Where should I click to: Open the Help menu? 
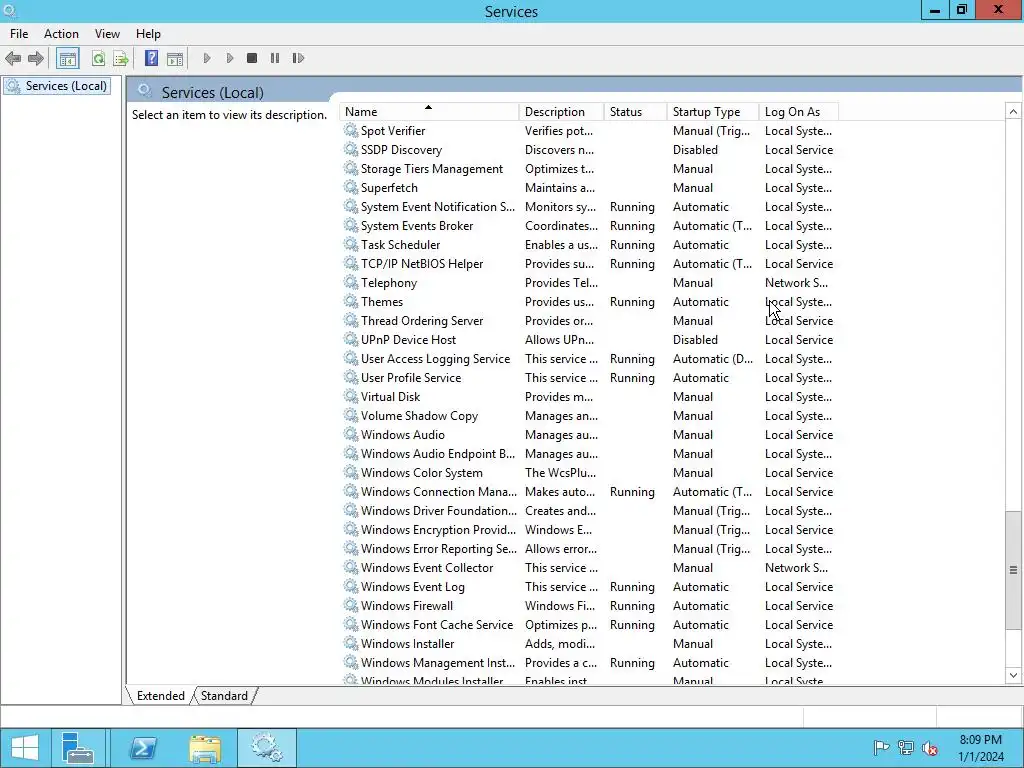click(148, 34)
